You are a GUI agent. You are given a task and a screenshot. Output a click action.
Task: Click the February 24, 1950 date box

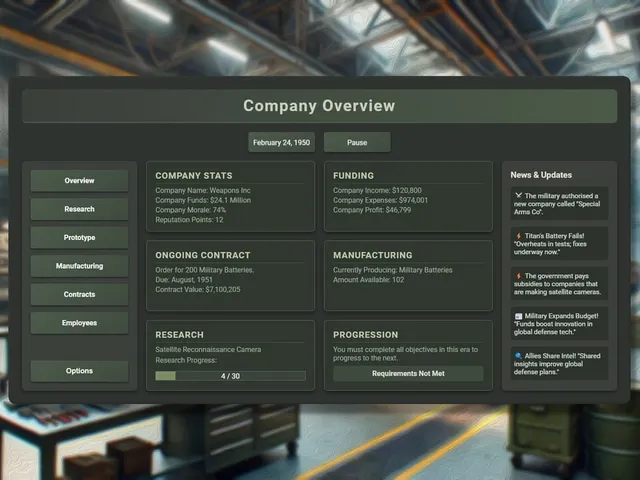[x=281, y=142]
